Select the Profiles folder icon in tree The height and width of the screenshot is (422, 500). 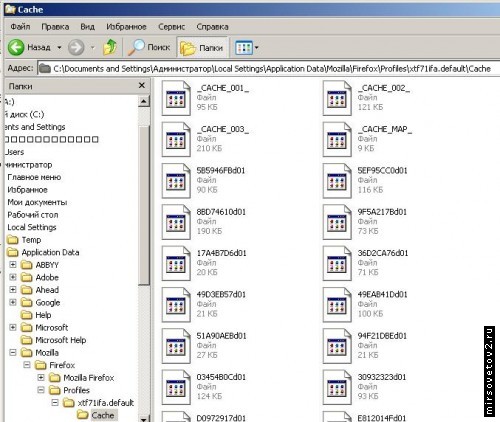(54, 390)
